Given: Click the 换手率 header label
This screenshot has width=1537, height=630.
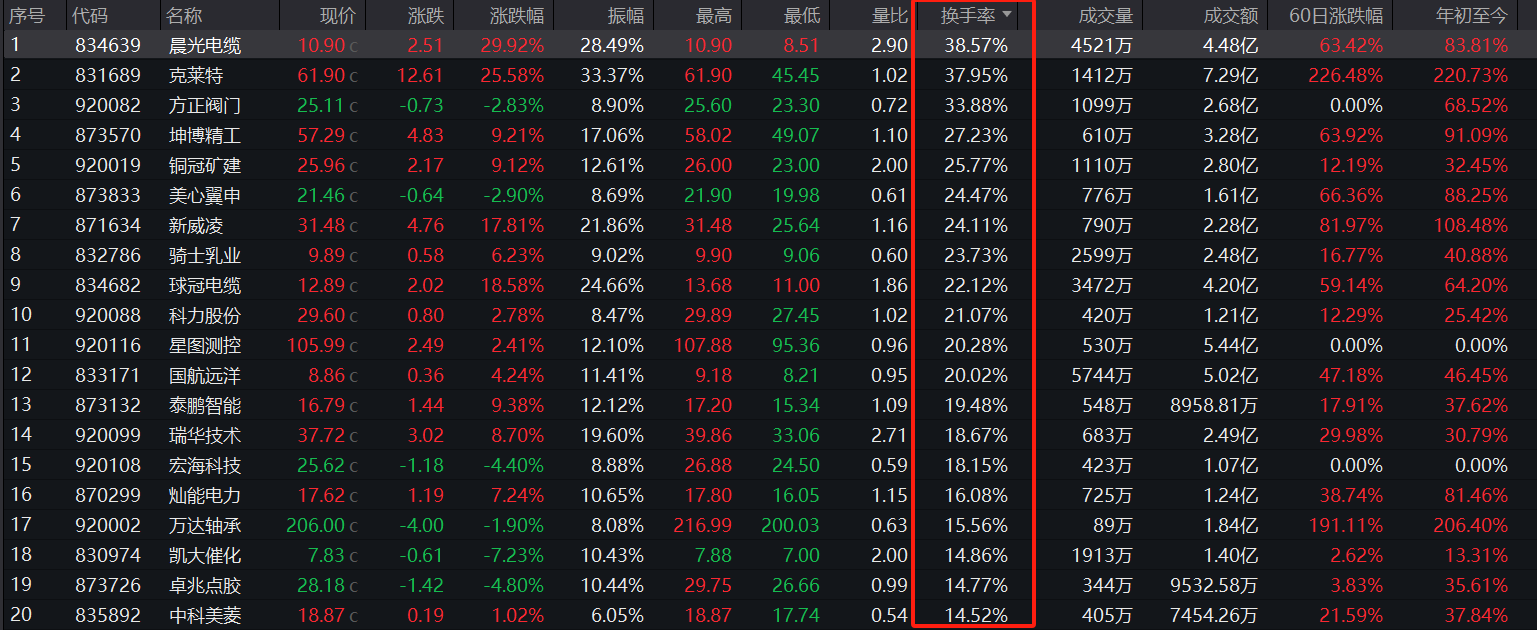Looking at the screenshot, I should [968, 15].
